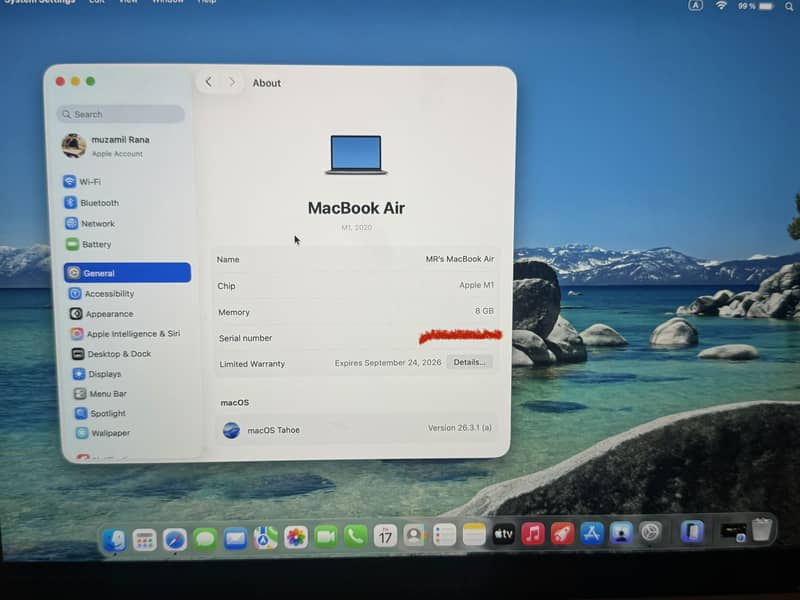Open Wallpaper settings
Screen dimensions: 800x600
tap(103, 433)
